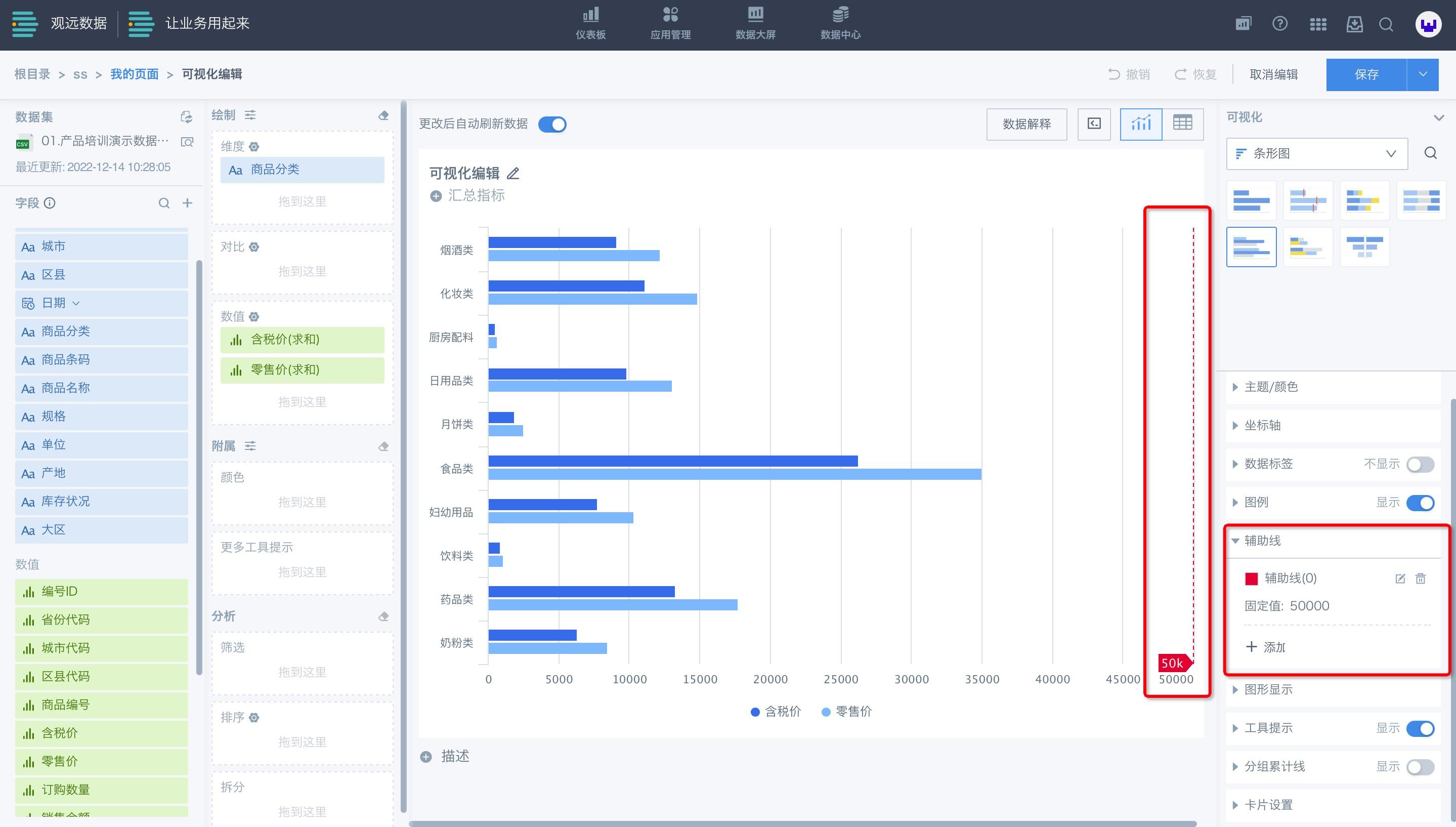Switch to table view icon
Image resolution: width=1456 pixels, height=827 pixels.
[x=1182, y=123]
